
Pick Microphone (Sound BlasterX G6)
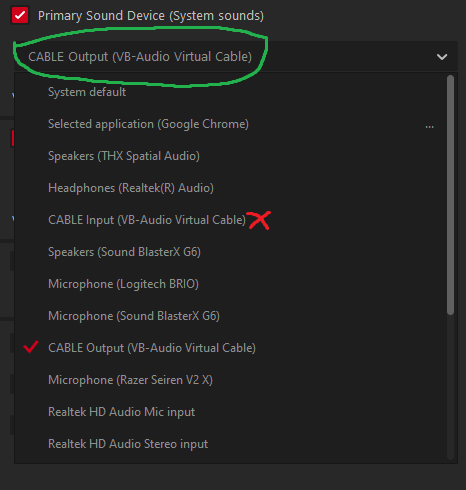click(230, 316)
